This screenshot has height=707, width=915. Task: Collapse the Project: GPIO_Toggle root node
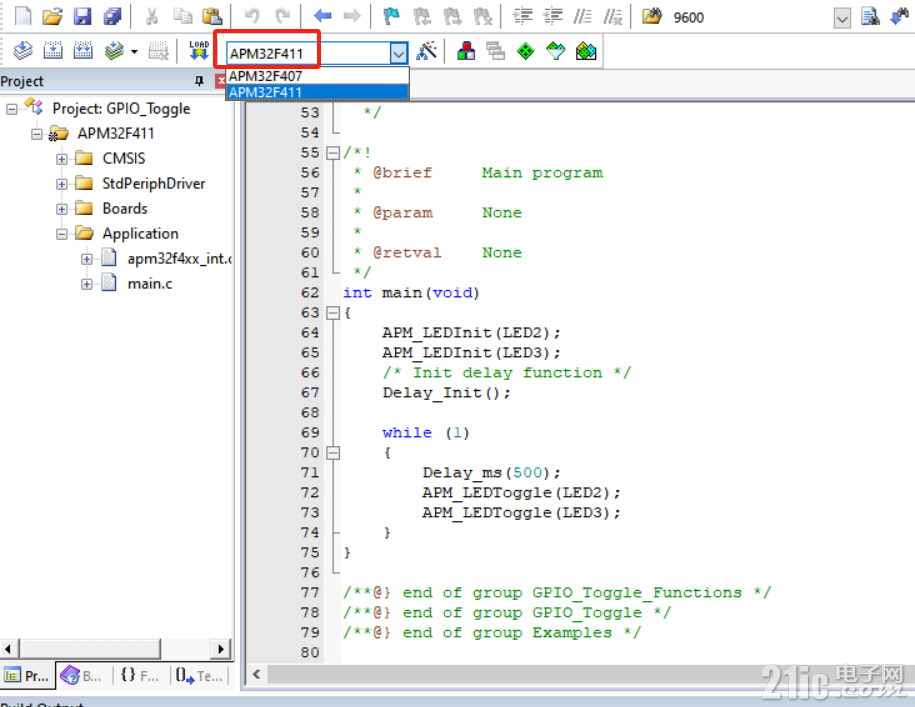click(12, 108)
